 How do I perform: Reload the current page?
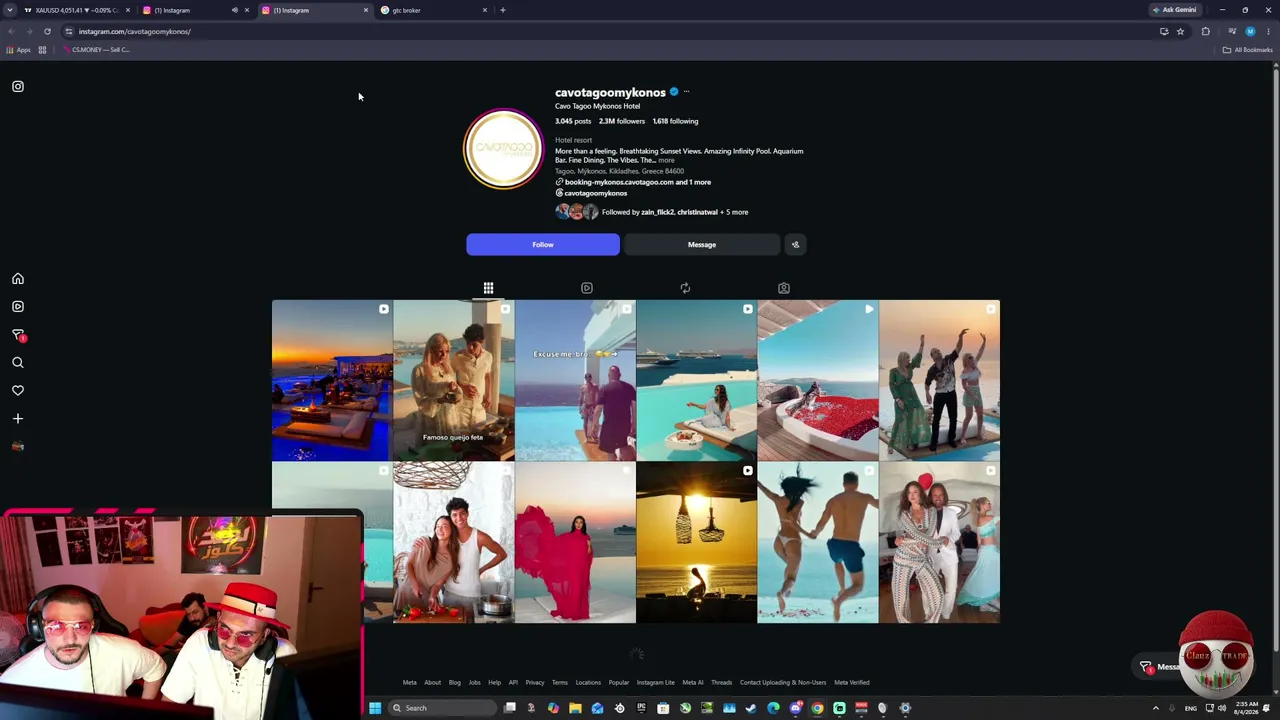[47, 31]
